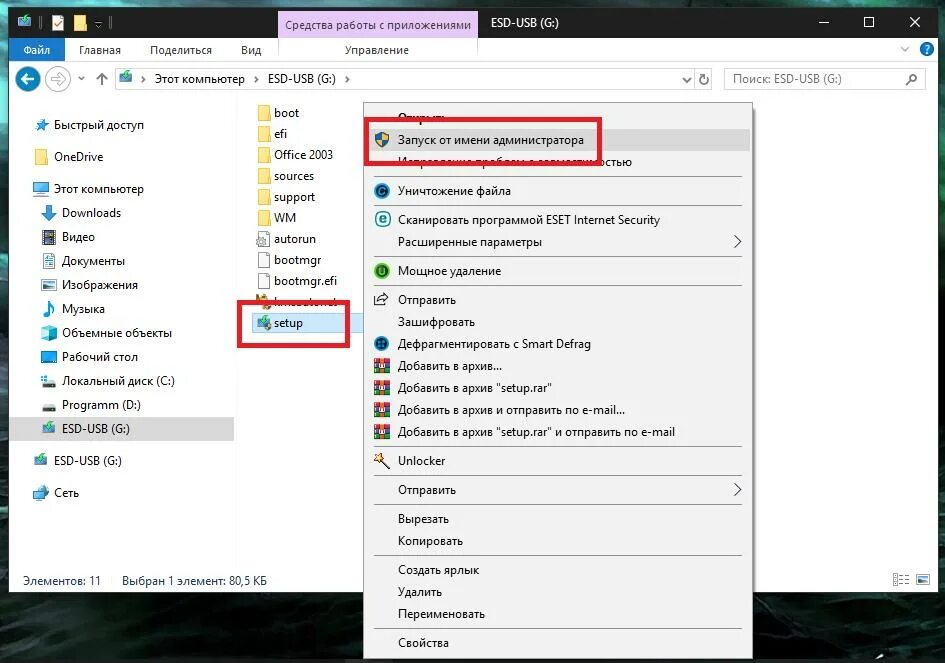Refresh the ESD-USB folder view
Screen dimensions: 945x663
[703, 79]
